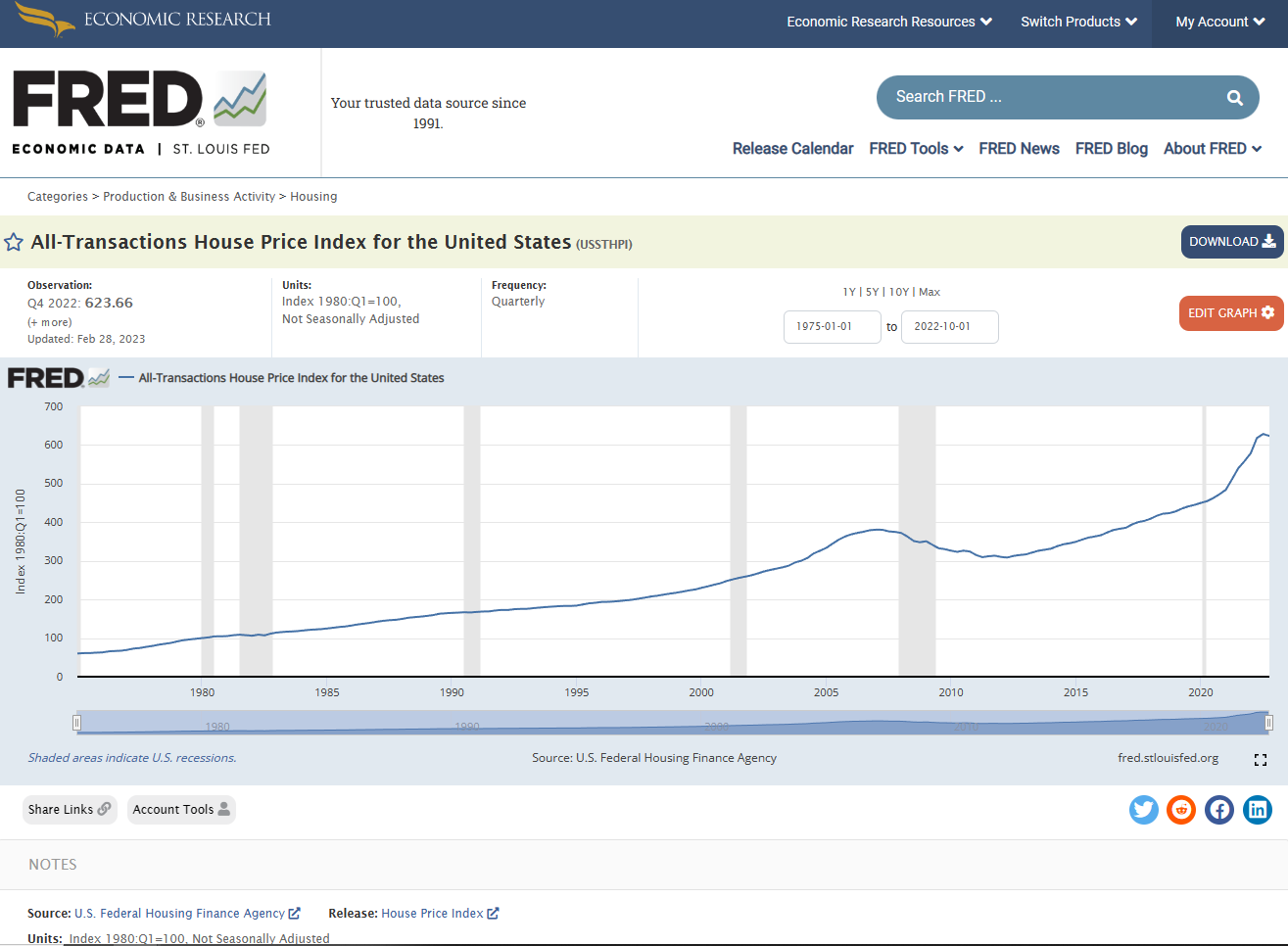1288x946 pixels.
Task: Share chart on Facebook
Action: point(1219,810)
